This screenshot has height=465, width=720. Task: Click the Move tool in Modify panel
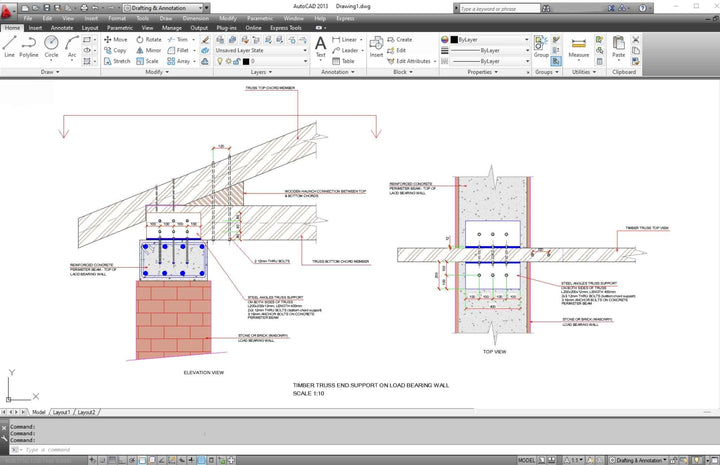pyautogui.click(x=116, y=39)
